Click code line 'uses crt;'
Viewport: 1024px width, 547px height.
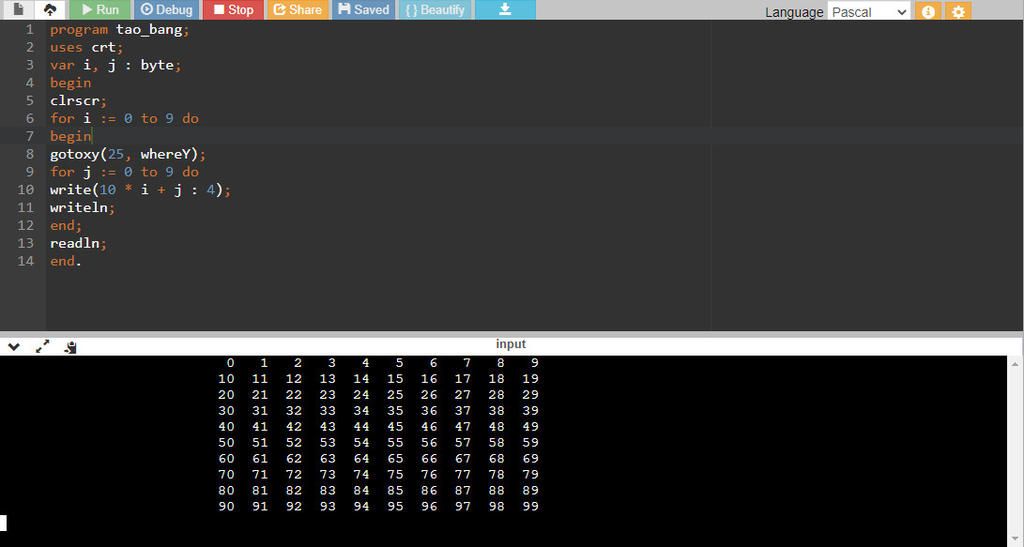pyautogui.click(x=86, y=47)
